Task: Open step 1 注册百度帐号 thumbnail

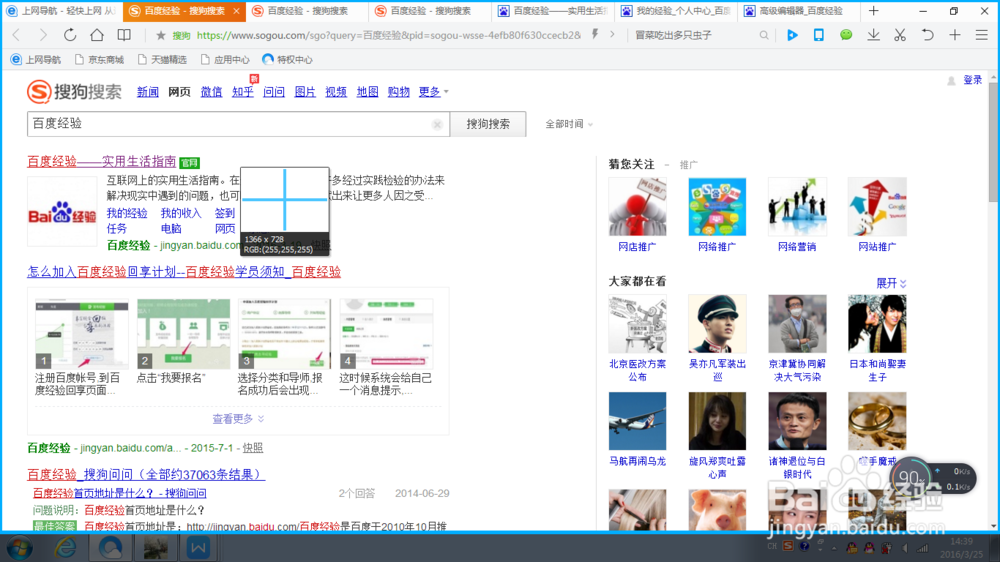Action: [82, 334]
